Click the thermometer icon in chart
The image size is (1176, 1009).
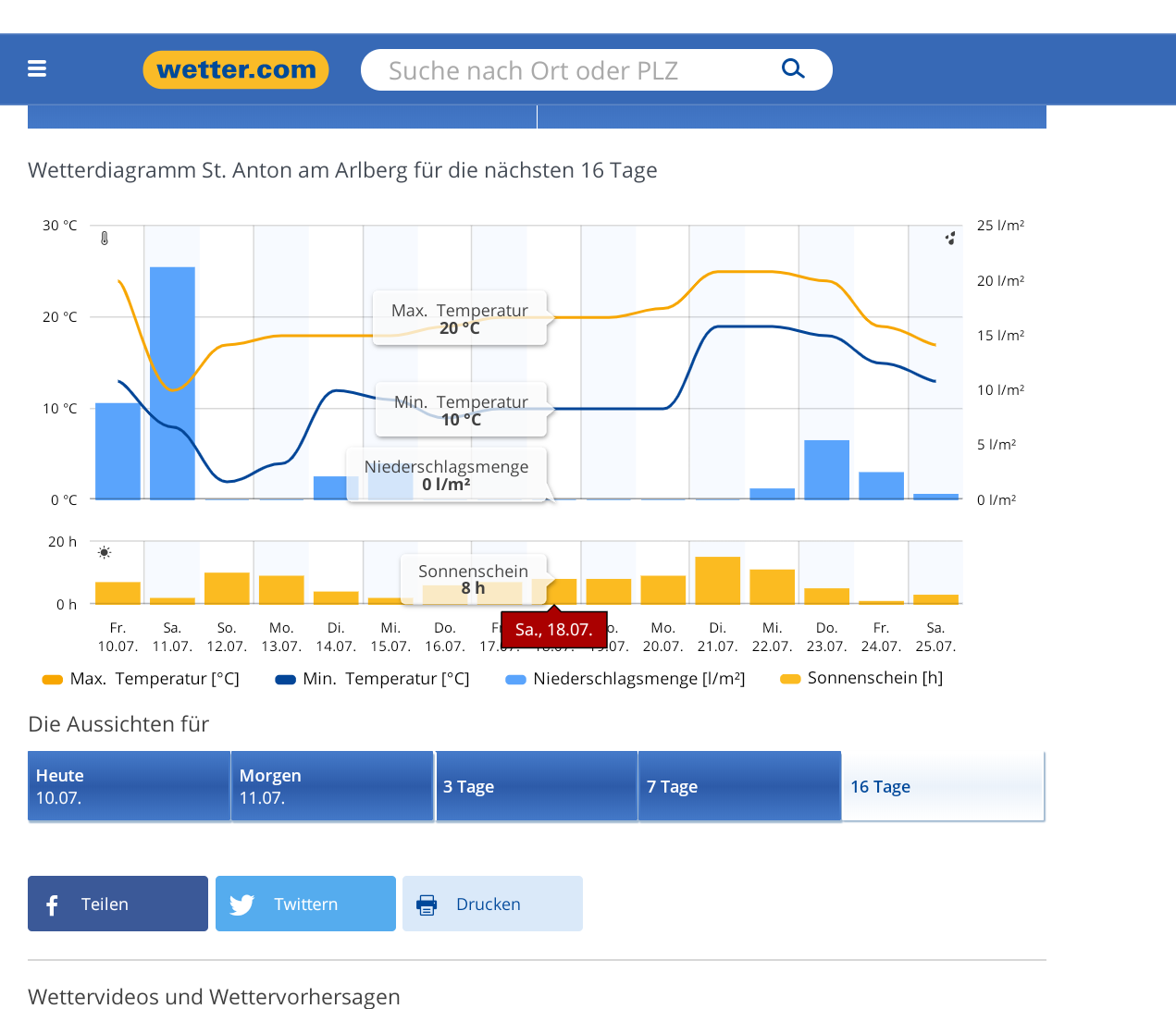(105, 239)
